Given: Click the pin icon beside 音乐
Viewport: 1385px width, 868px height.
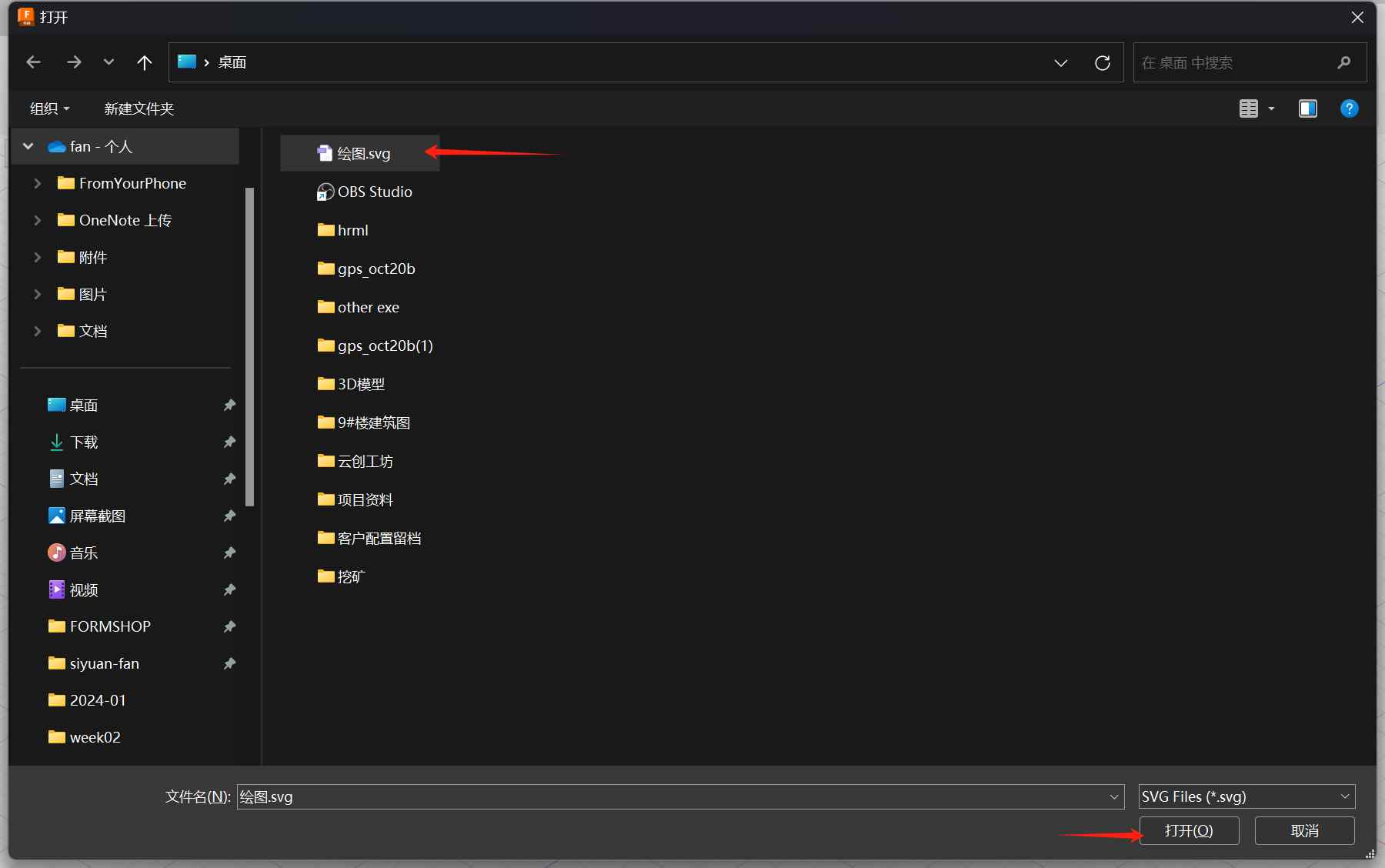Looking at the screenshot, I should pyautogui.click(x=229, y=553).
